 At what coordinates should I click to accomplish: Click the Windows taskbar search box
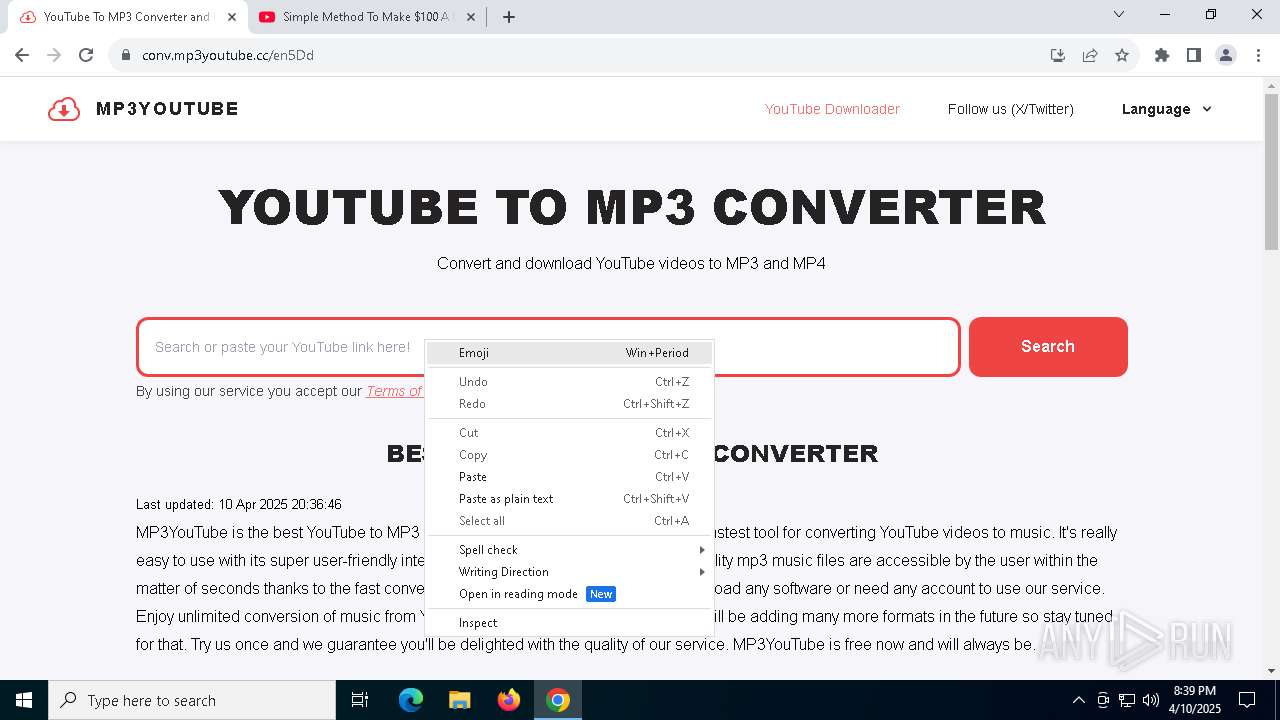tap(192, 700)
